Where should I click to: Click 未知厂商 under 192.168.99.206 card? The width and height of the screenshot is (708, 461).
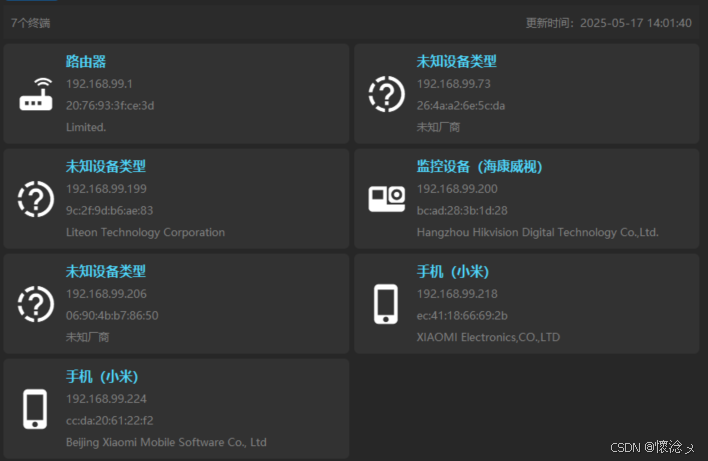click(x=88, y=337)
